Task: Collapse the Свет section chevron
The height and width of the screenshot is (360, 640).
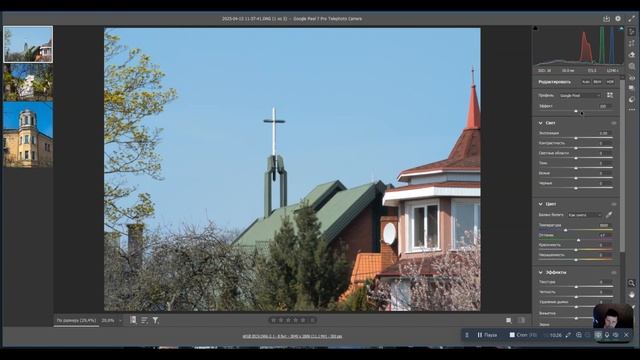Action: coord(540,123)
